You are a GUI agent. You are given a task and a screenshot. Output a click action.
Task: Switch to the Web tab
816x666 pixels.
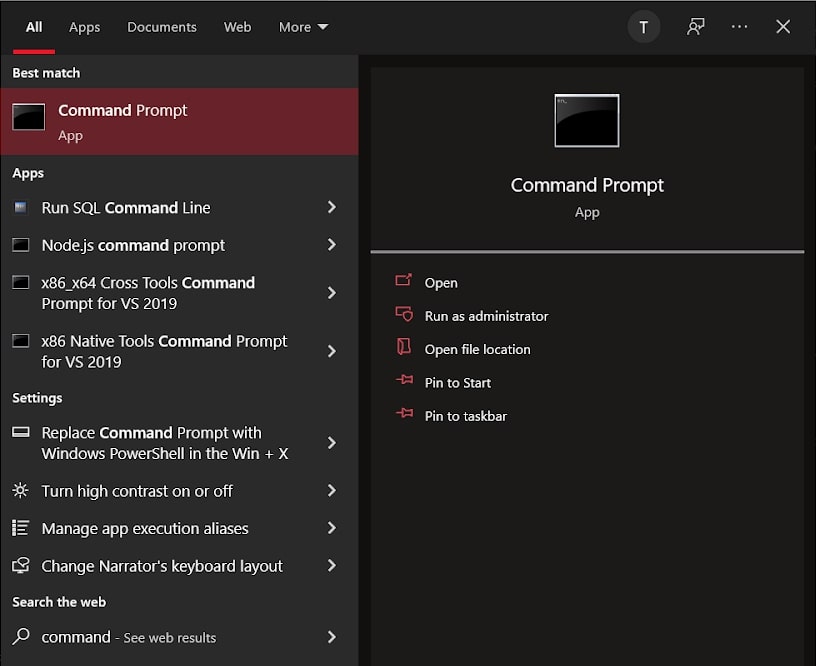pos(237,27)
